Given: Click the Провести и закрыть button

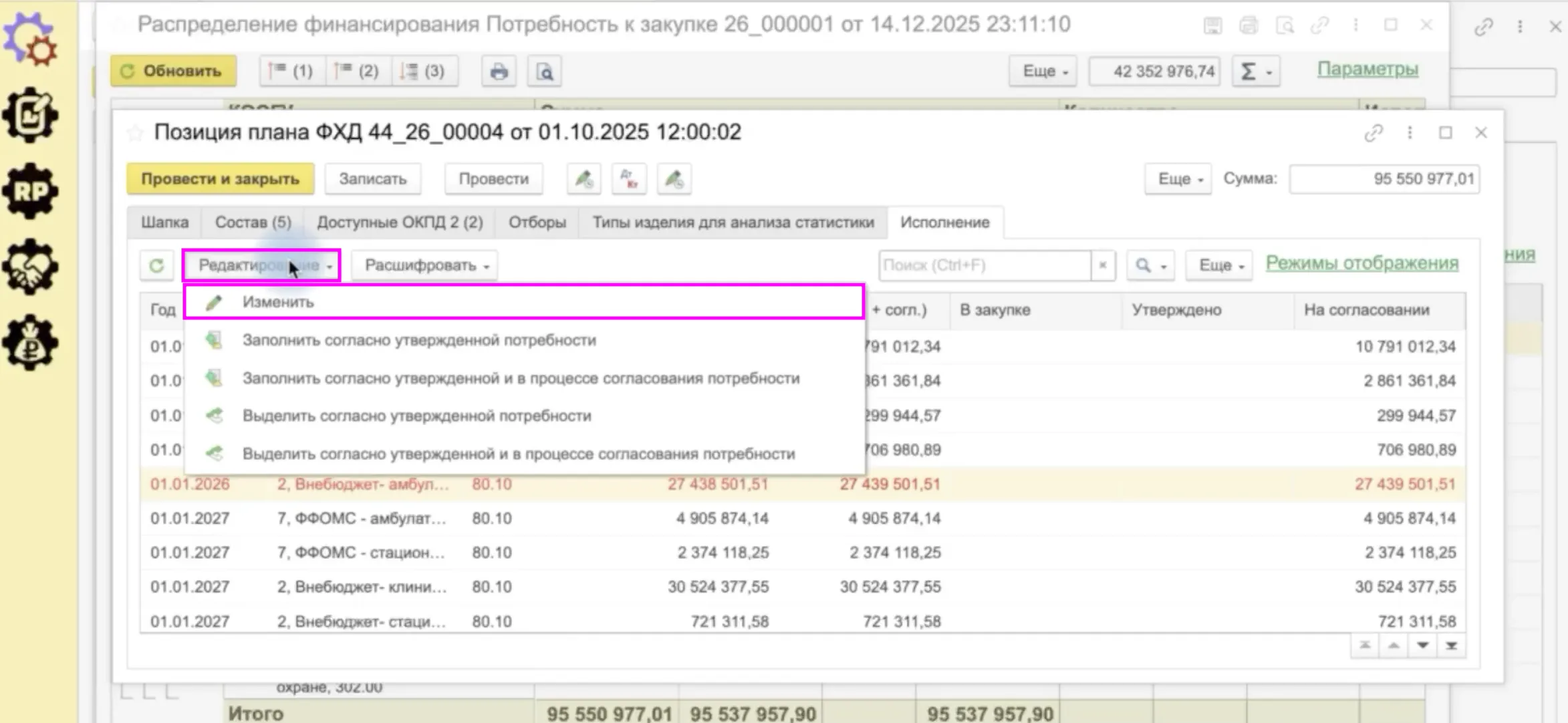Looking at the screenshot, I should tap(220, 179).
